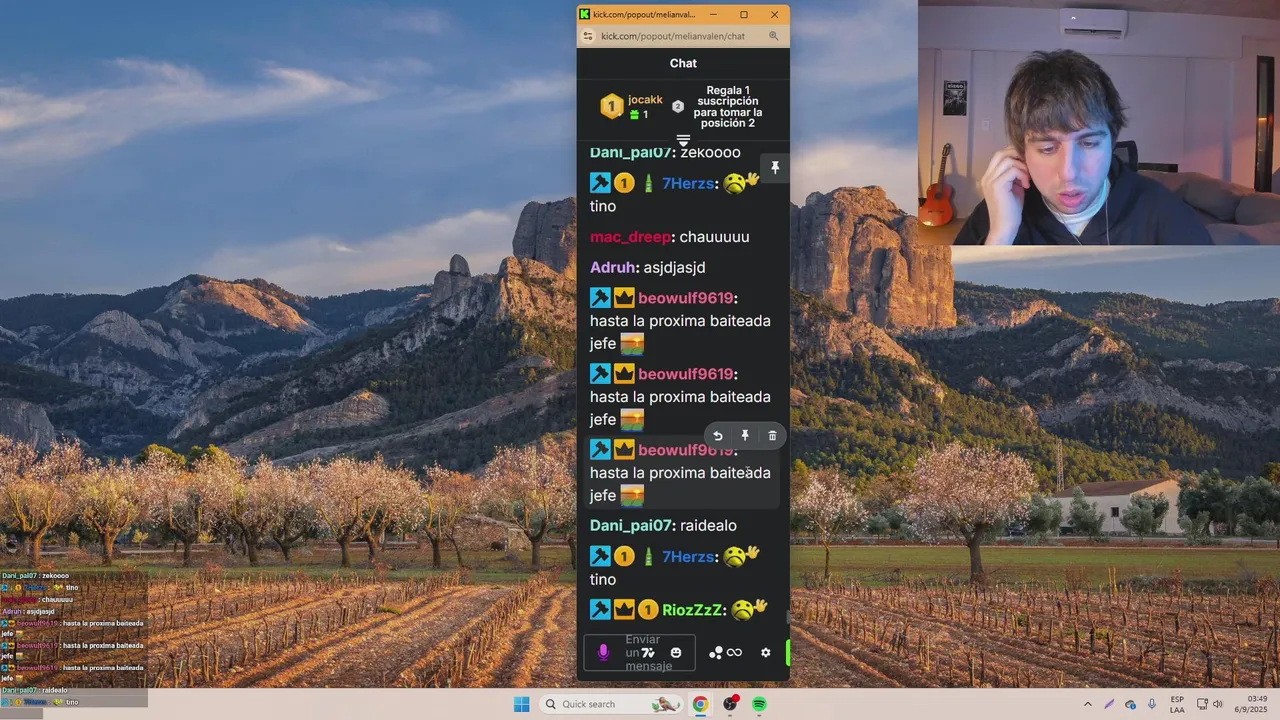Screen dimensions: 1280x720
Task: Collapse the leaderboard with the handle bar
Action: pos(683,140)
